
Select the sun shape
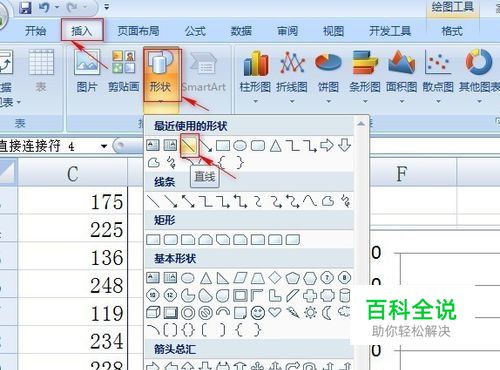310,313
